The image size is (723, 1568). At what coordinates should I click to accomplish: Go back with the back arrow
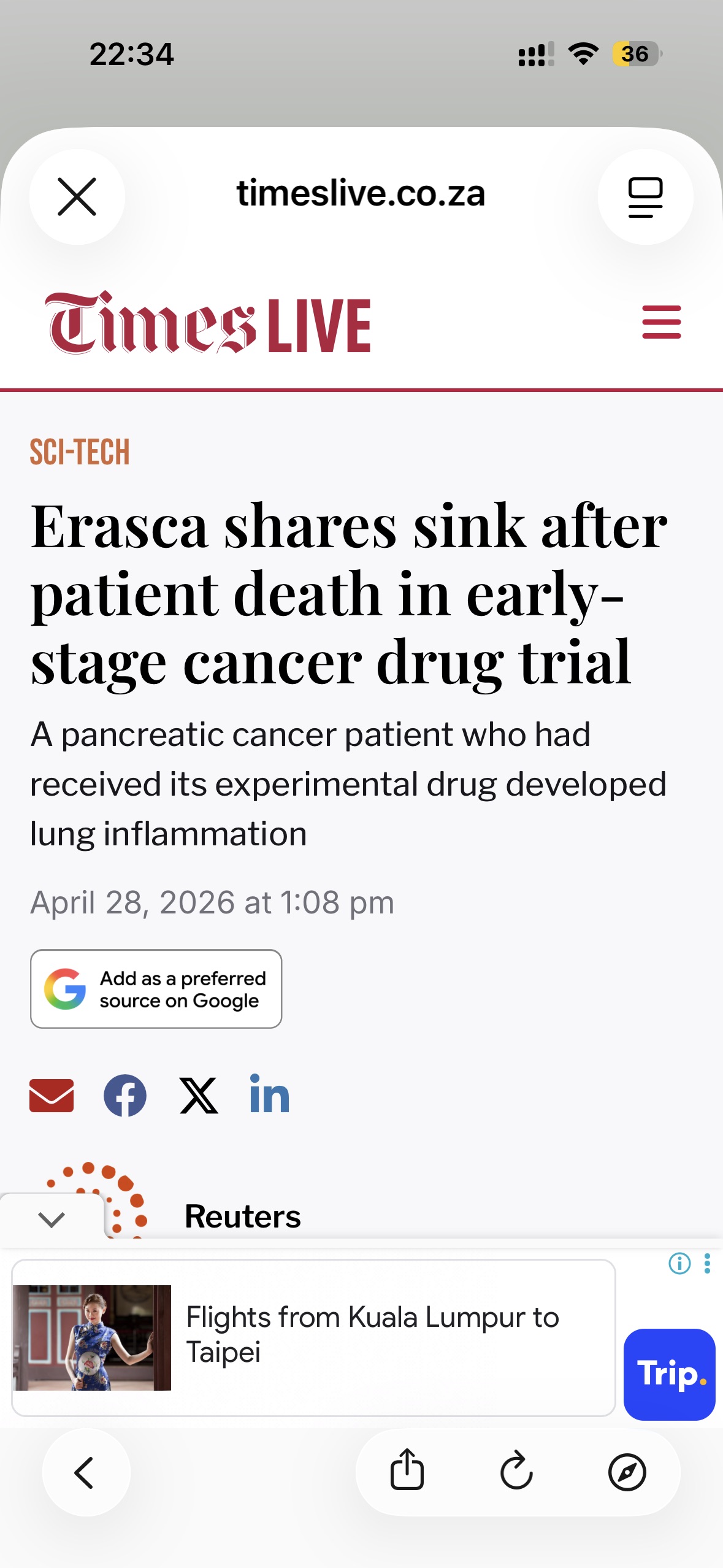click(85, 1472)
